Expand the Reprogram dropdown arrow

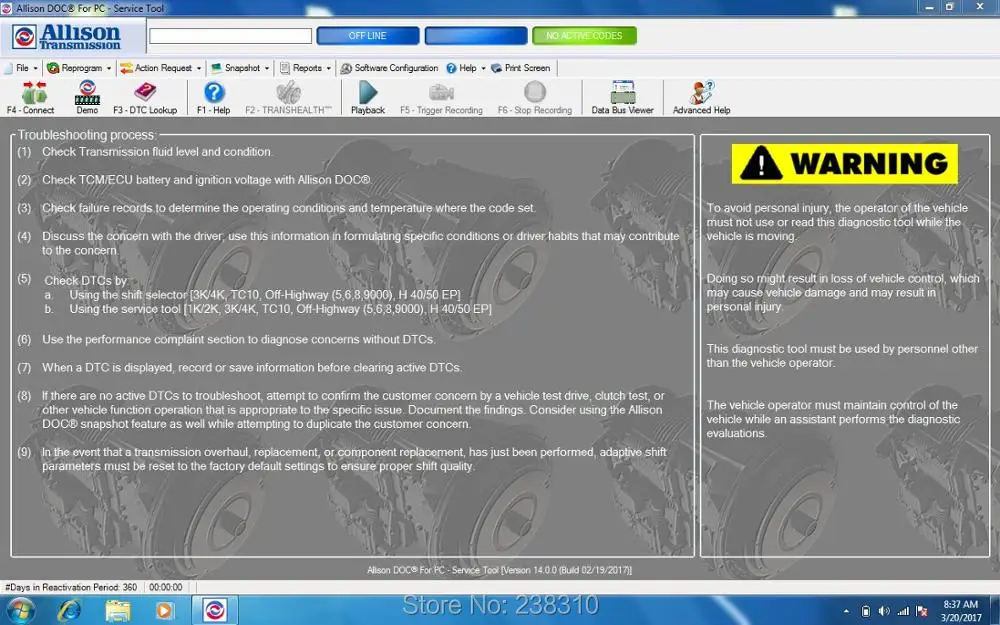pyautogui.click(x=109, y=68)
